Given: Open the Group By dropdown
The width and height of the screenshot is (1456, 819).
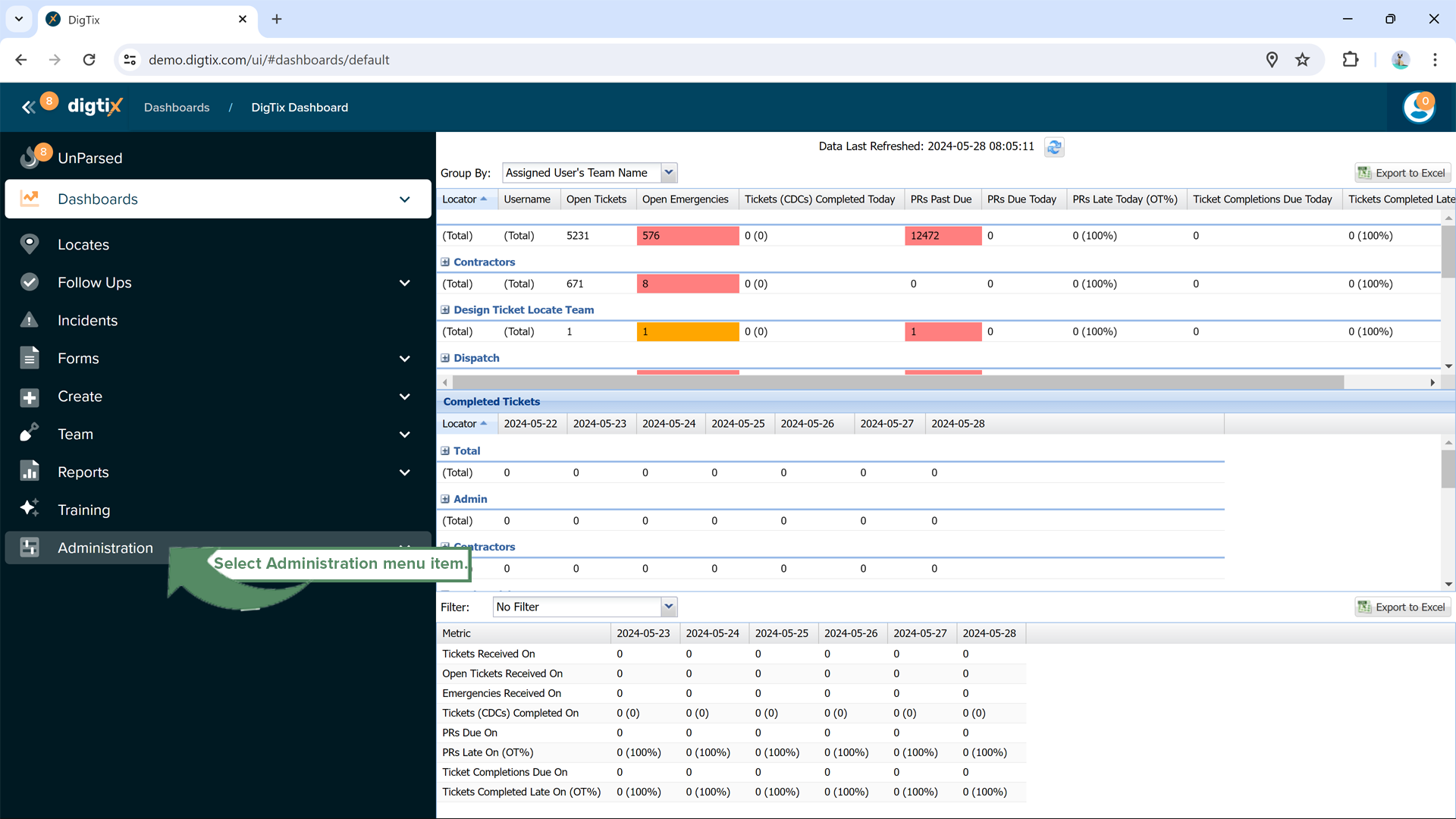Looking at the screenshot, I should [x=668, y=173].
